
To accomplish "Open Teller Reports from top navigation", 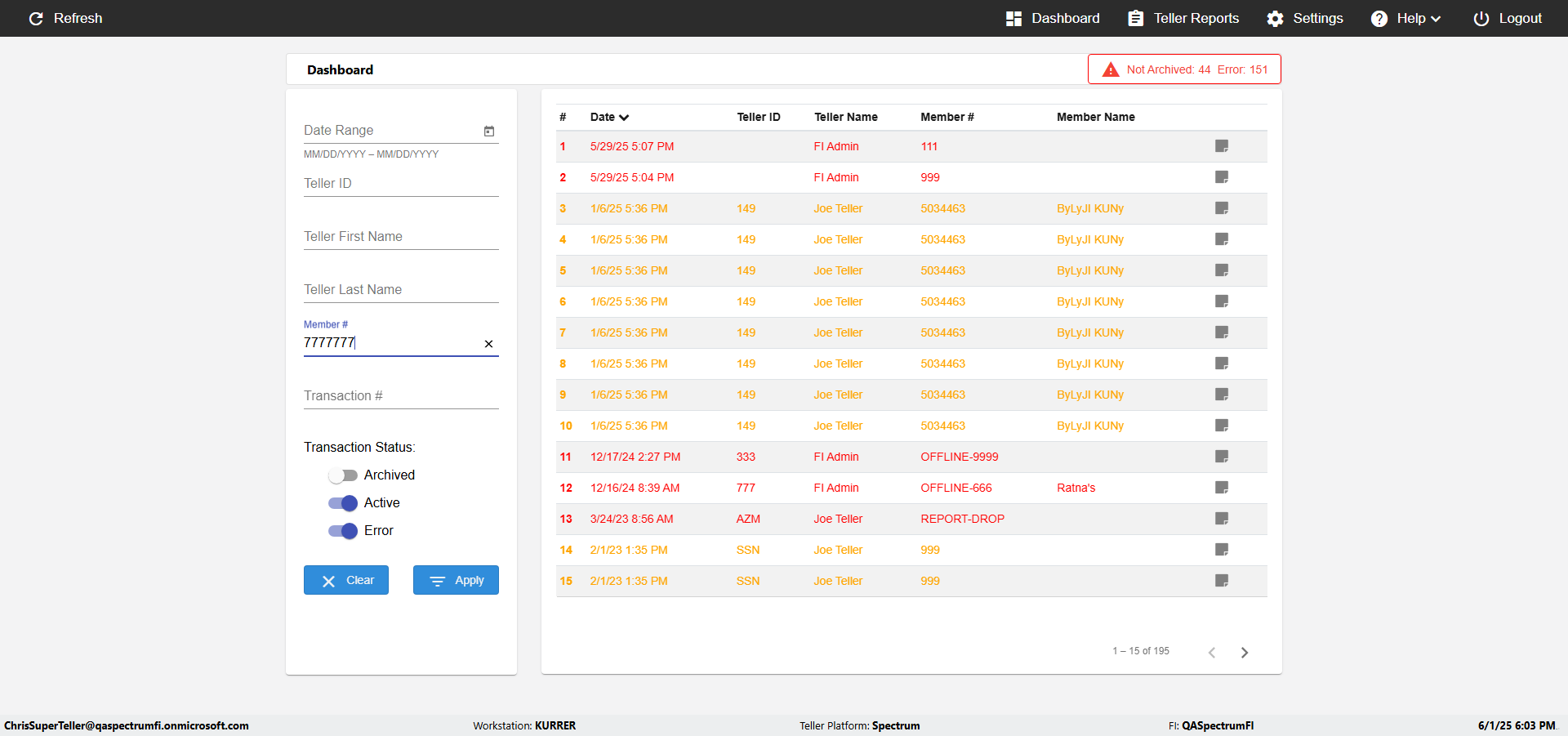I will point(1183,18).
